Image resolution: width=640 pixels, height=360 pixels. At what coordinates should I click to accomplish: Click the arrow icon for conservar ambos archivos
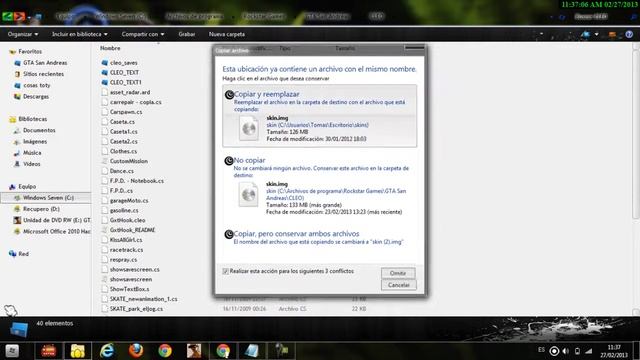coord(229,234)
